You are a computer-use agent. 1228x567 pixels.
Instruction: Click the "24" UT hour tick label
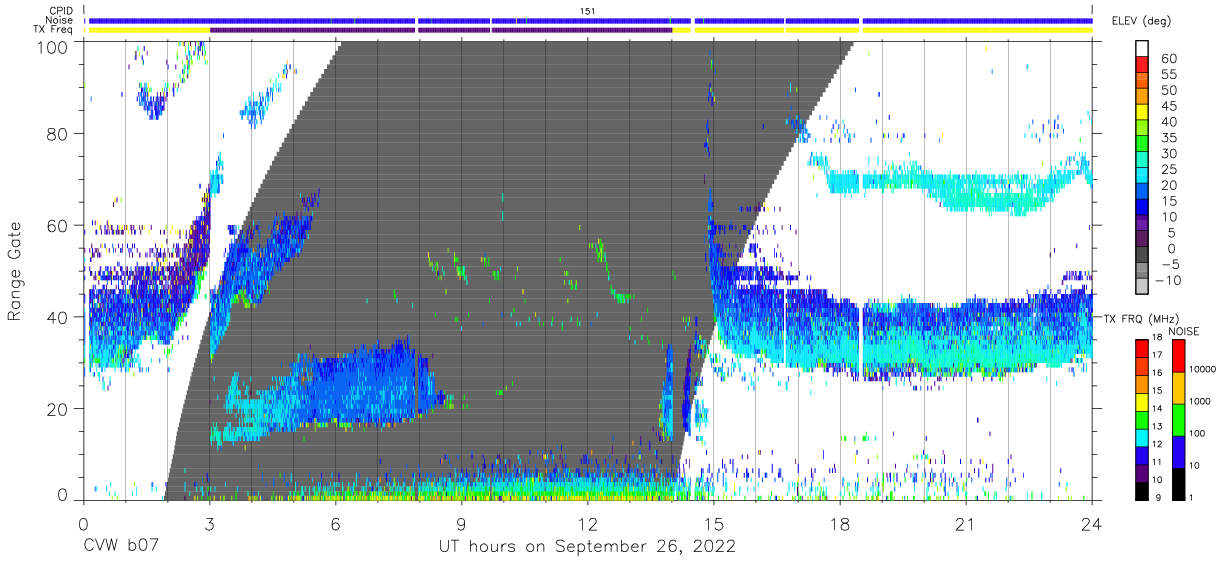1092,523
